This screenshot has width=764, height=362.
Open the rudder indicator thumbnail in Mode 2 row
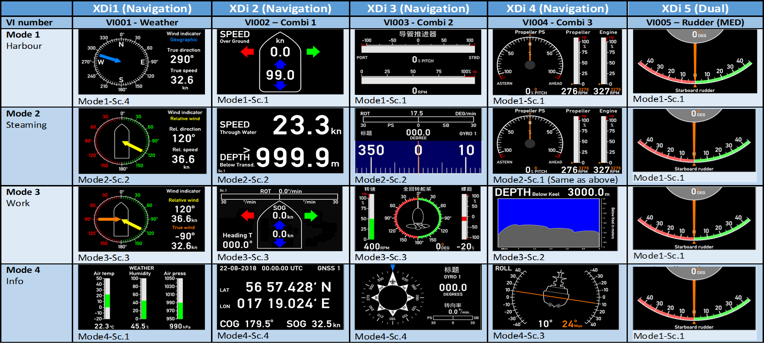coord(695,140)
